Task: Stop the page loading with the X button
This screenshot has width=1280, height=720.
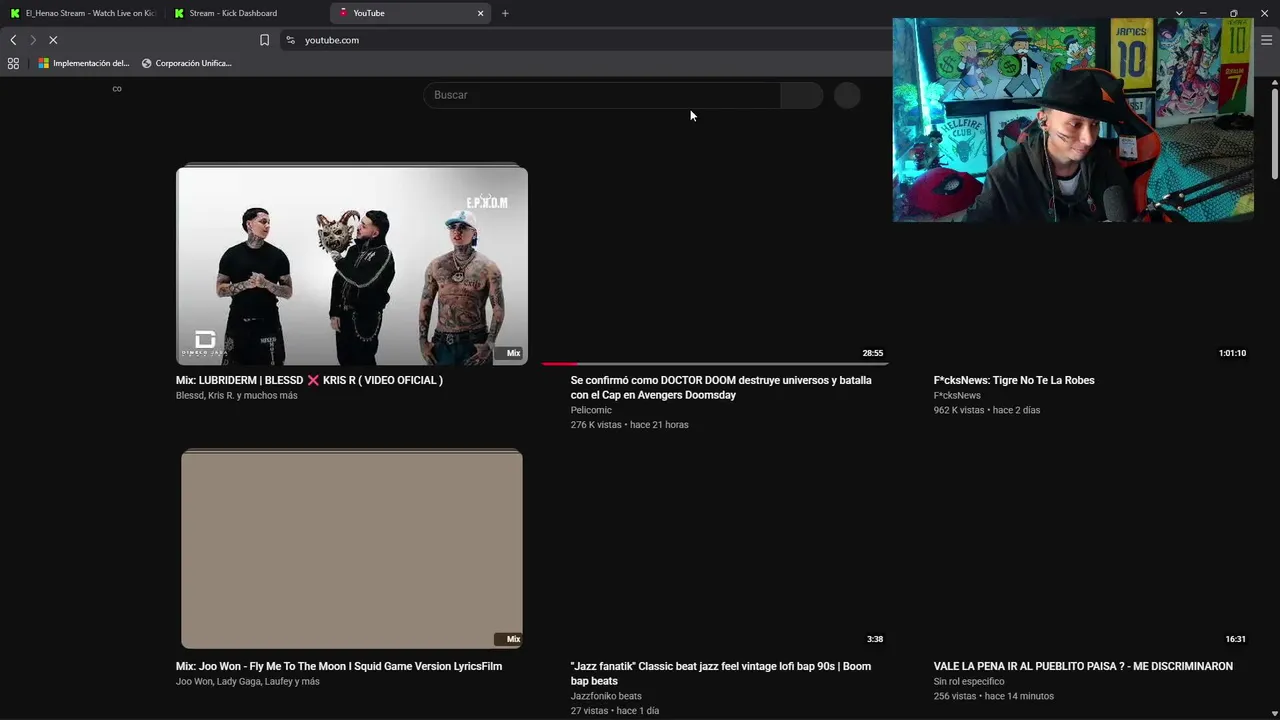Action: coord(53,40)
